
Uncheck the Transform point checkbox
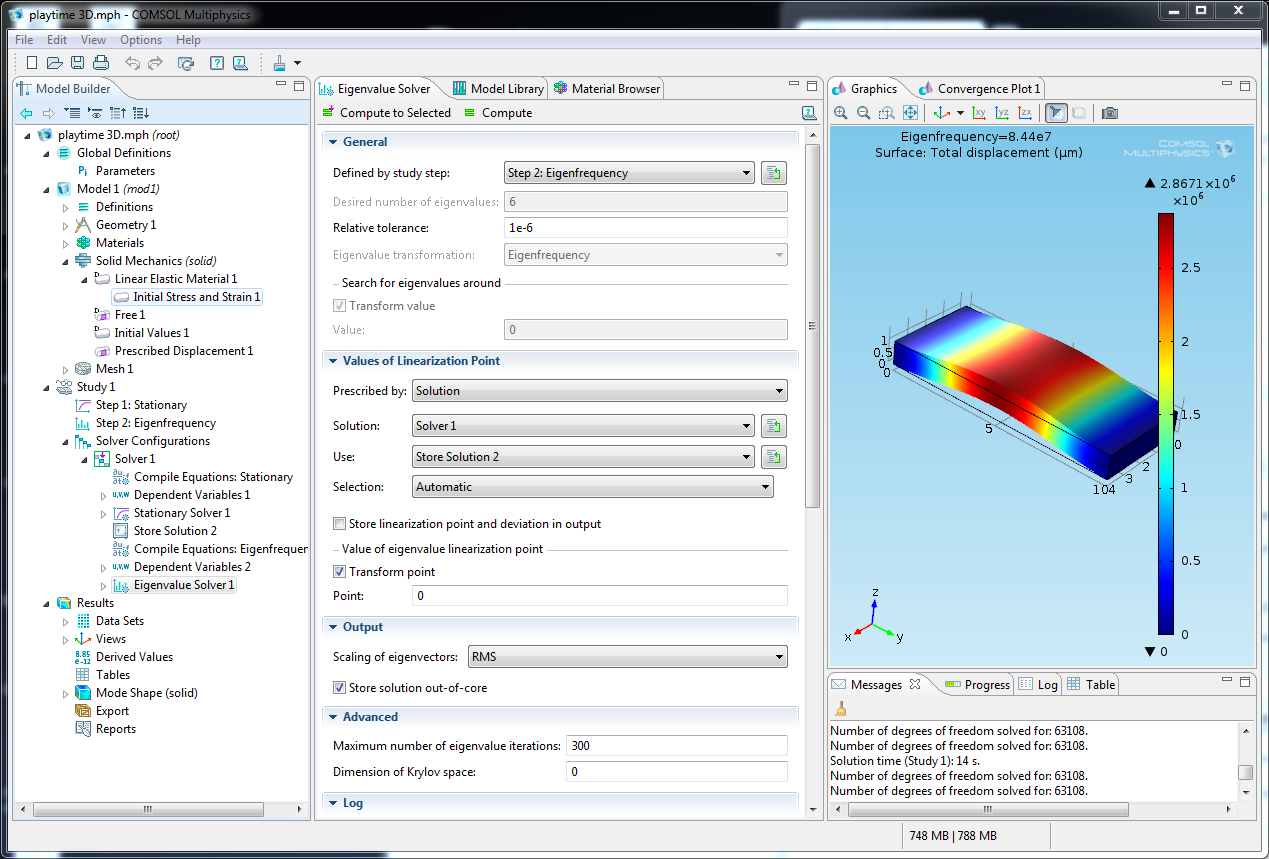click(341, 572)
